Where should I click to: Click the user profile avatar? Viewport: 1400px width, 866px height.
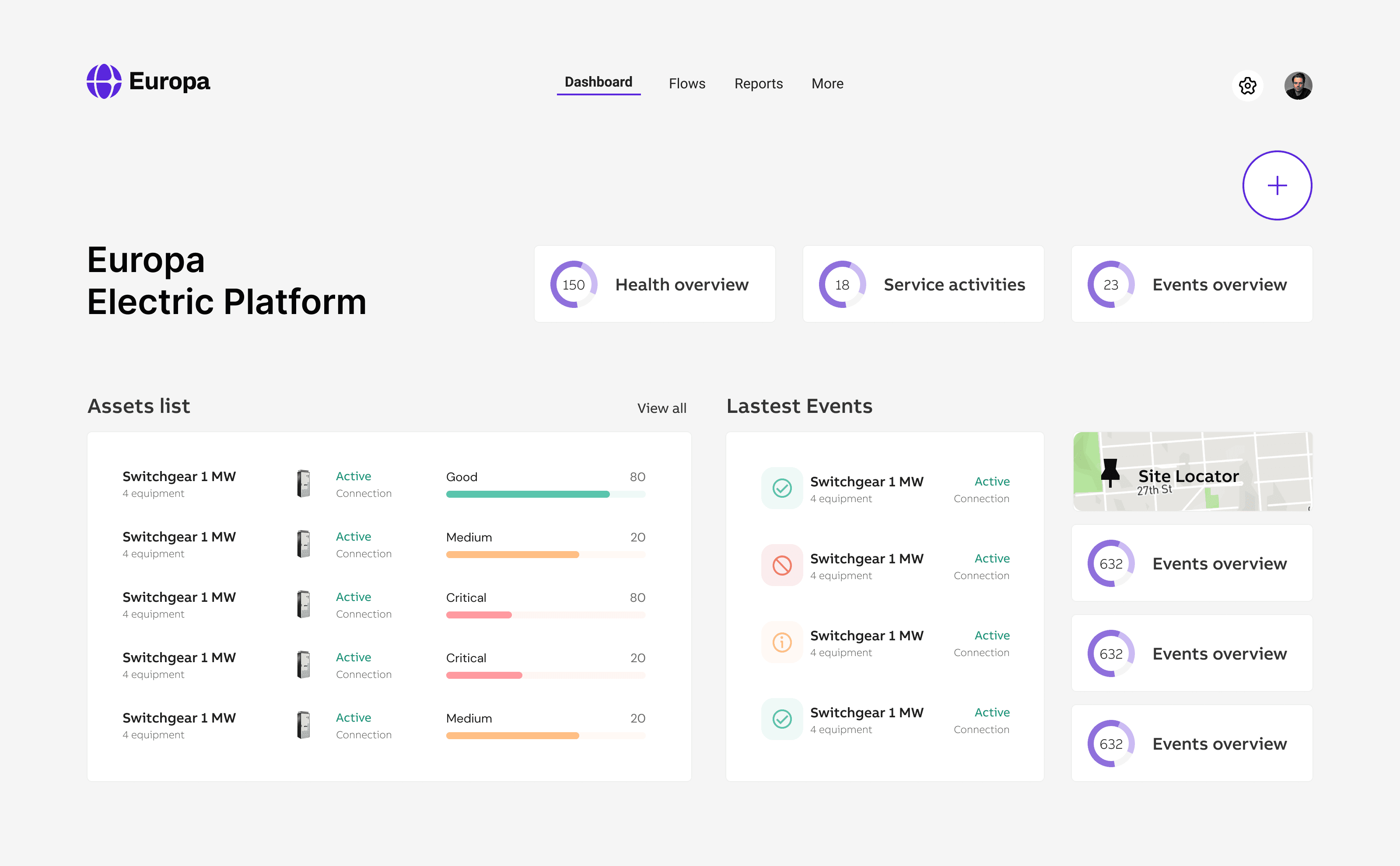point(1298,86)
